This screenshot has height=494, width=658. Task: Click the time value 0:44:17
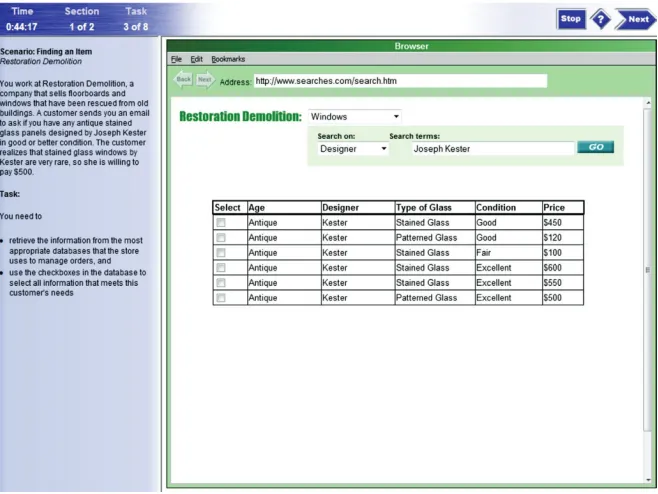click(x=21, y=27)
